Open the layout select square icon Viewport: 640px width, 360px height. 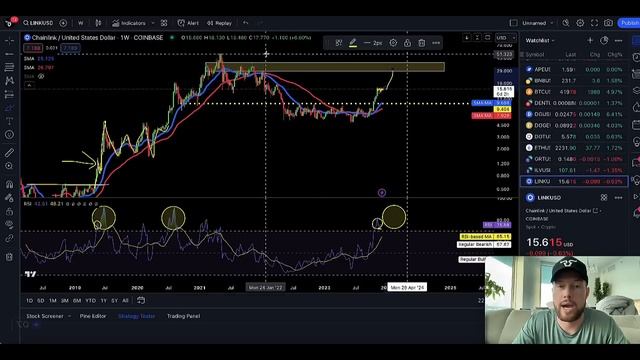pos(513,23)
